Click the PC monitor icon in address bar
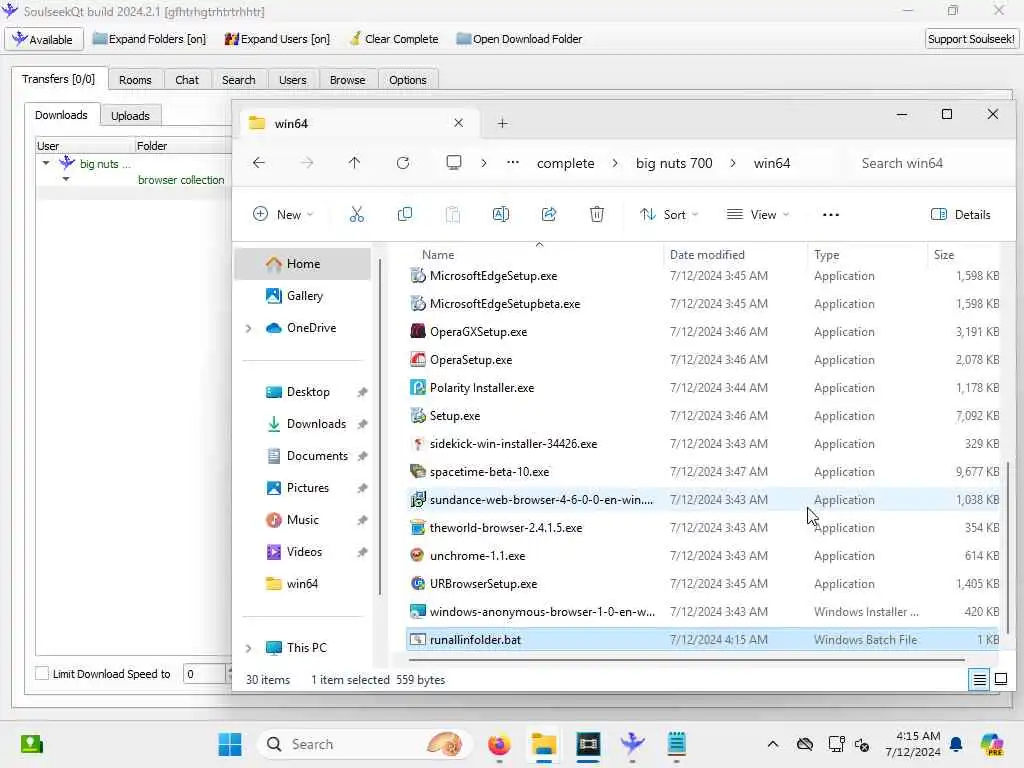1024x768 pixels. pos(454,162)
